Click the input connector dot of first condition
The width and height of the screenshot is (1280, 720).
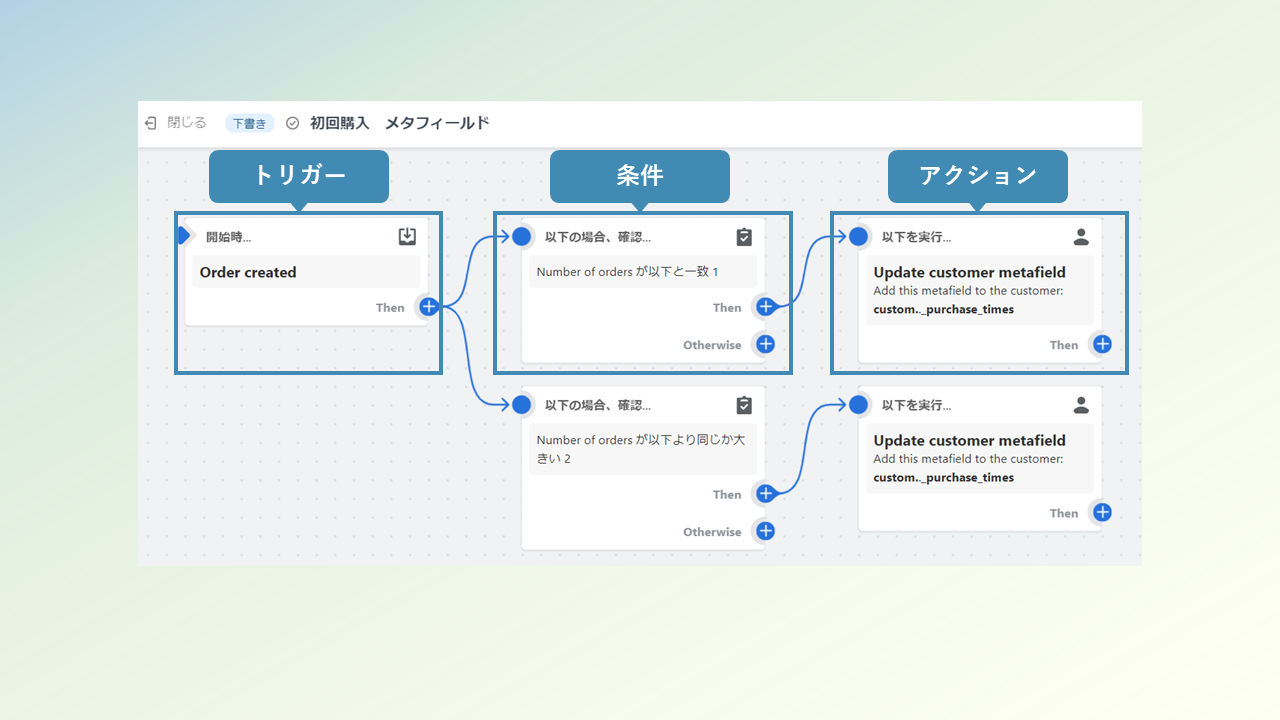[521, 237]
